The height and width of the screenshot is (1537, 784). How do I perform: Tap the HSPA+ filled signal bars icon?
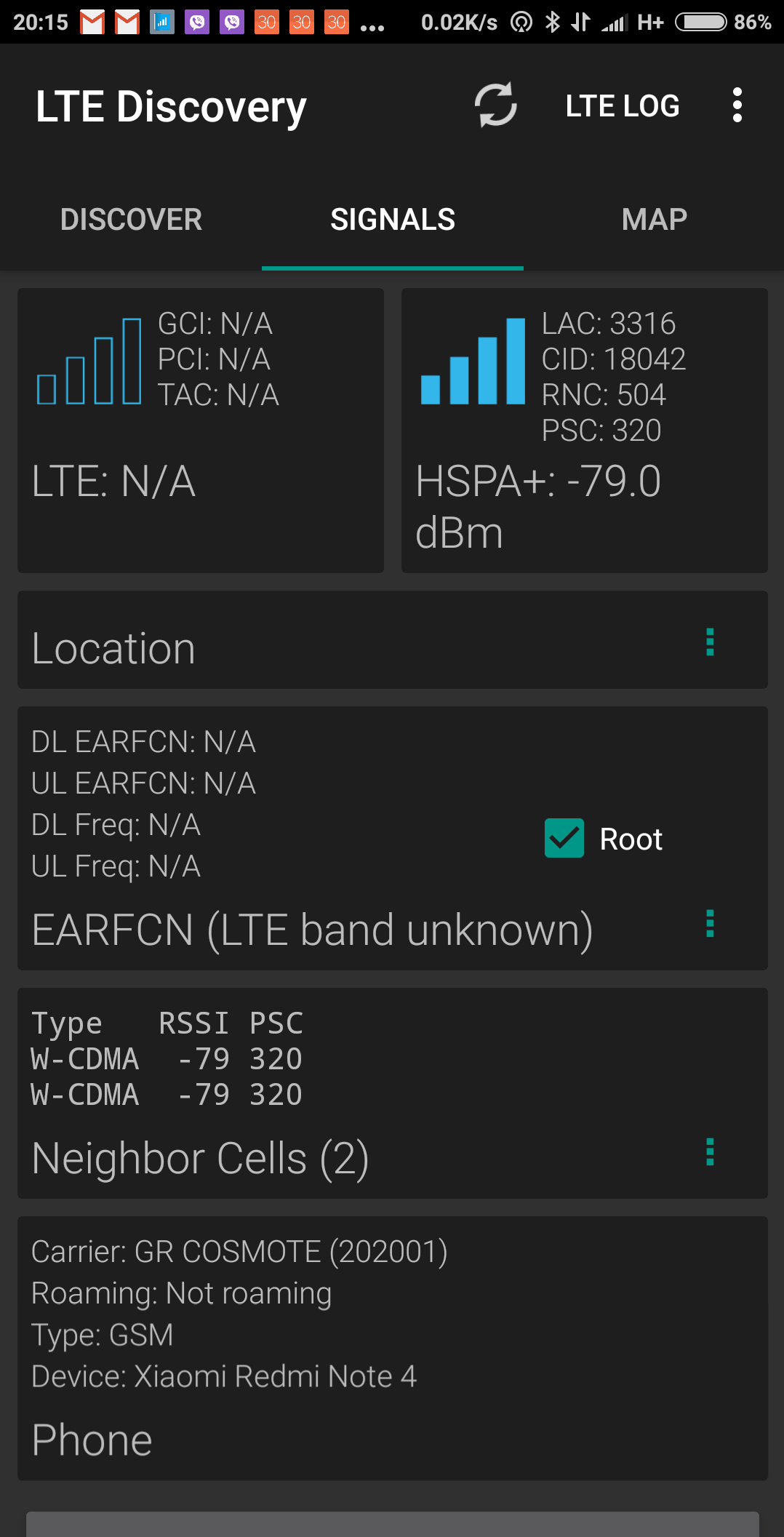point(473,362)
